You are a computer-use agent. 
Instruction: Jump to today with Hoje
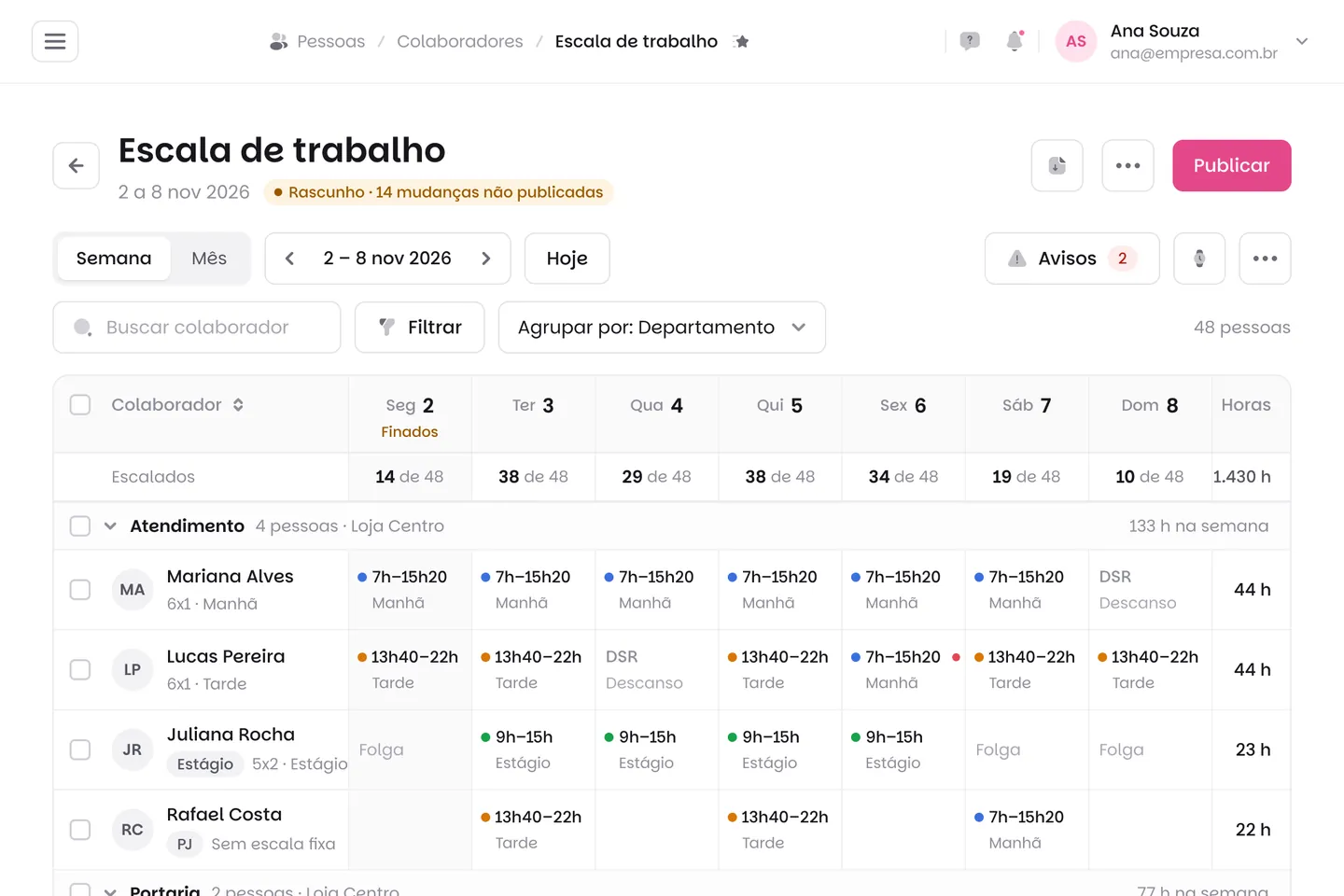coord(567,259)
